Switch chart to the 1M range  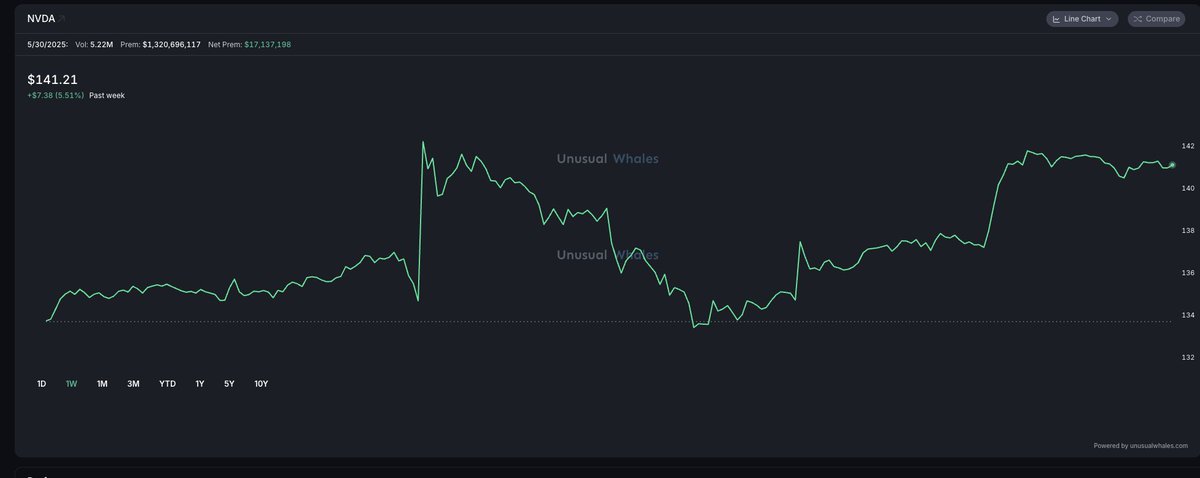(x=102, y=384)
